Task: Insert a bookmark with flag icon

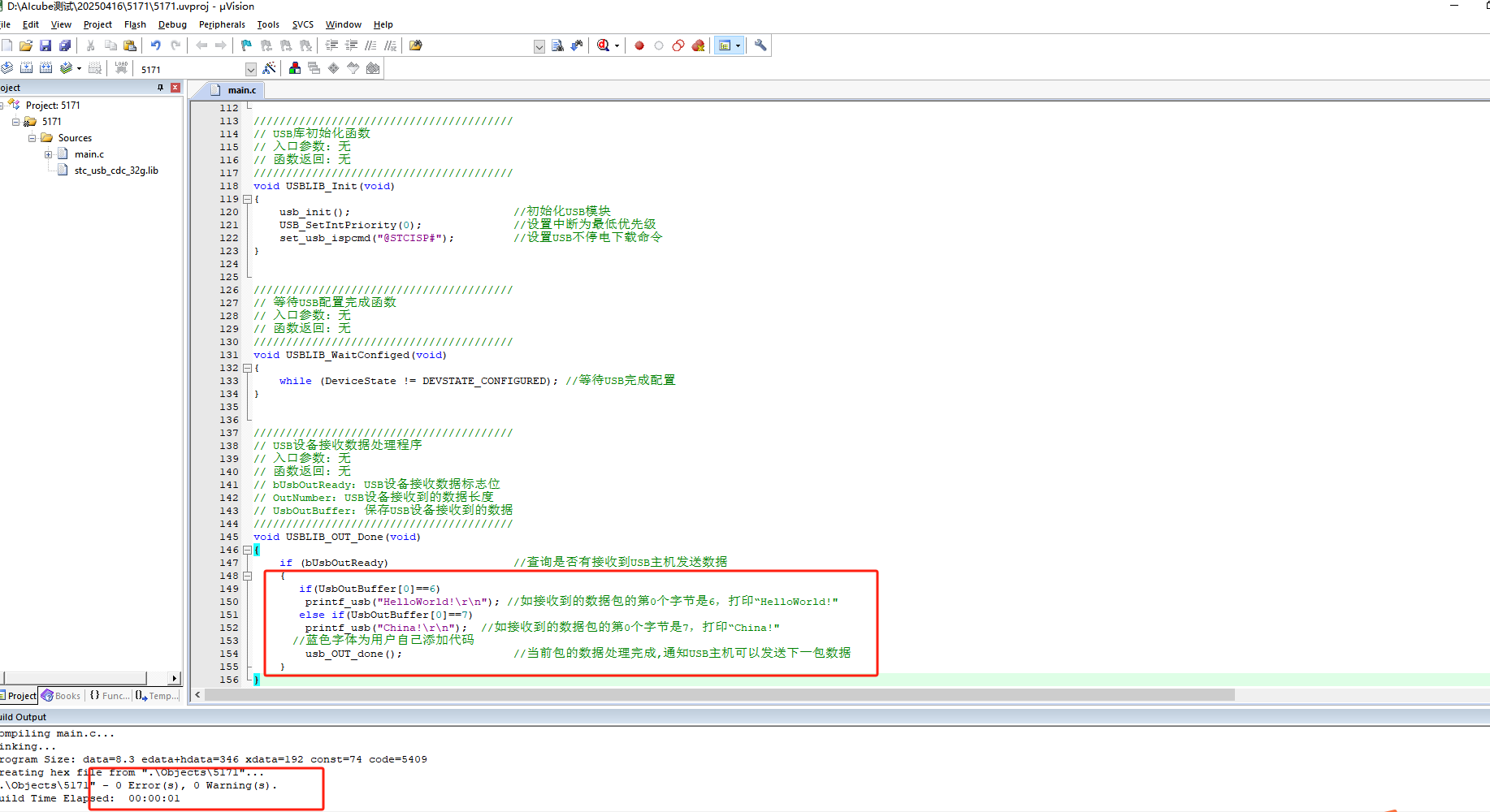Action: (246, 45)
